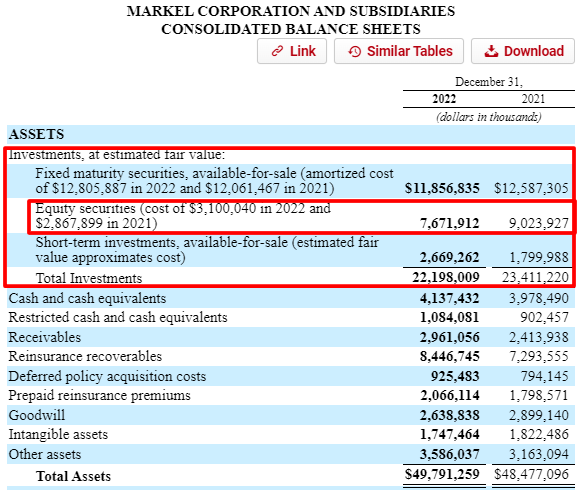Select the Receivables row label
Screen dimensions: 581x490
(x=44, y=337)
